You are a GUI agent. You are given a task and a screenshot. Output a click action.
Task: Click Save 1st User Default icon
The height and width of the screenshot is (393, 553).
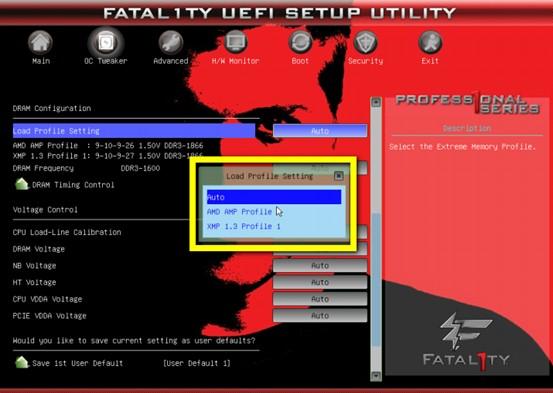pos(22,362)
